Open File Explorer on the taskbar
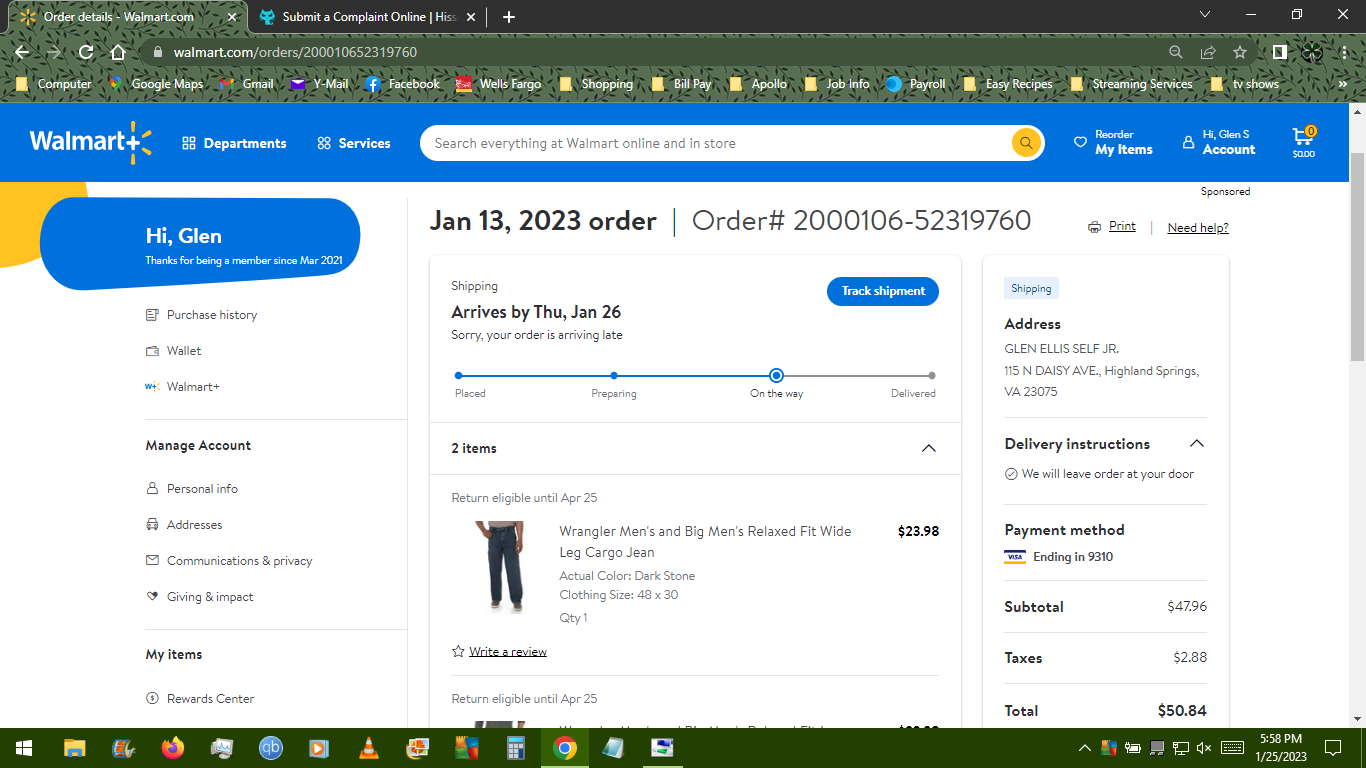 click(x=74, y=748)
